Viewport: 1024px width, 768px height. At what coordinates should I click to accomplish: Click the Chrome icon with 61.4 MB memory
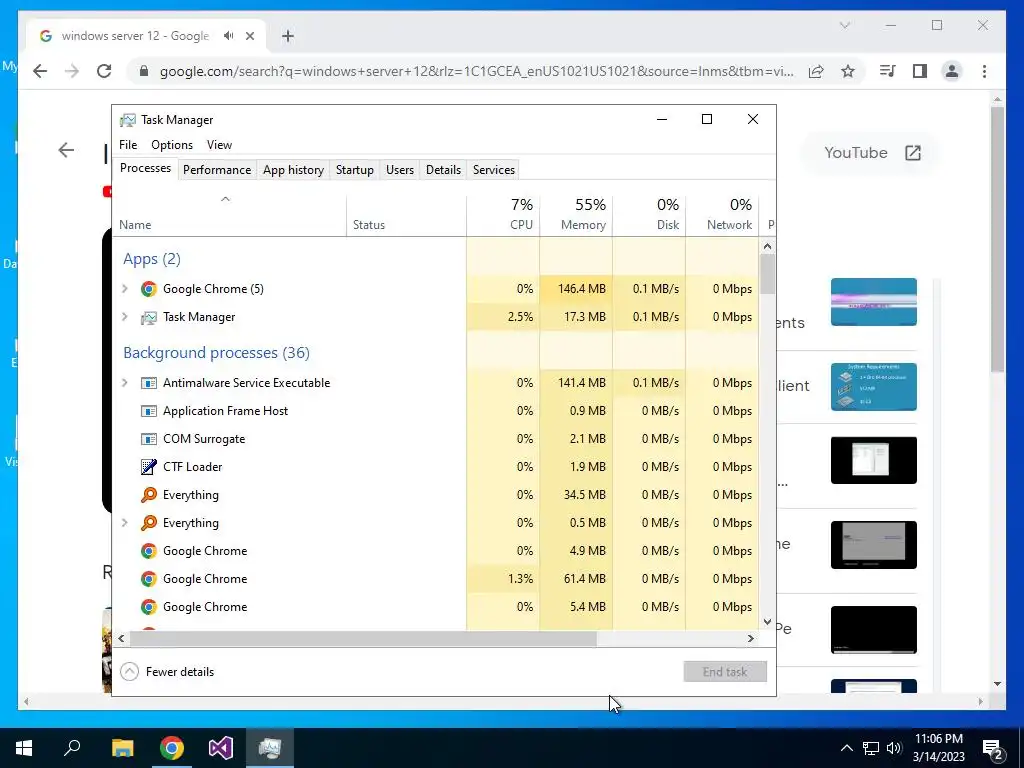(149, 579)
